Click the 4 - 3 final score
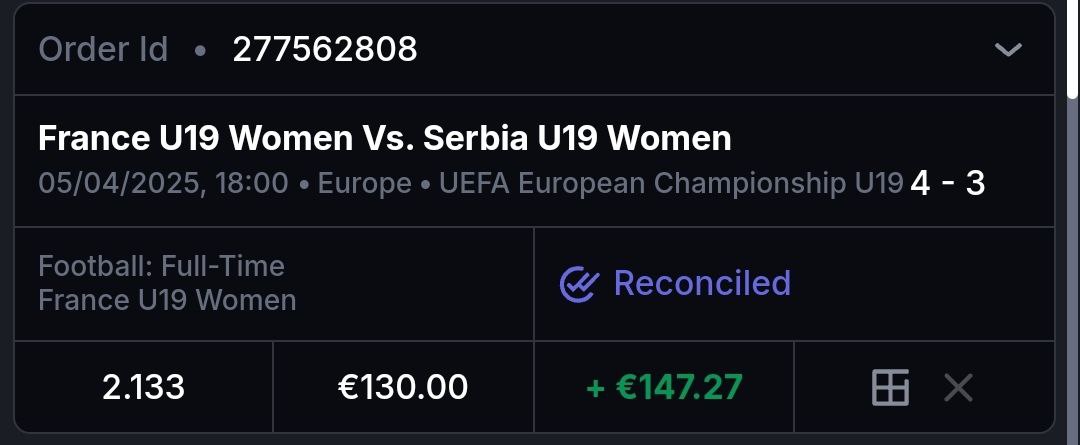Viewport: 1080px width, 445px height. (x=947, y=183)
